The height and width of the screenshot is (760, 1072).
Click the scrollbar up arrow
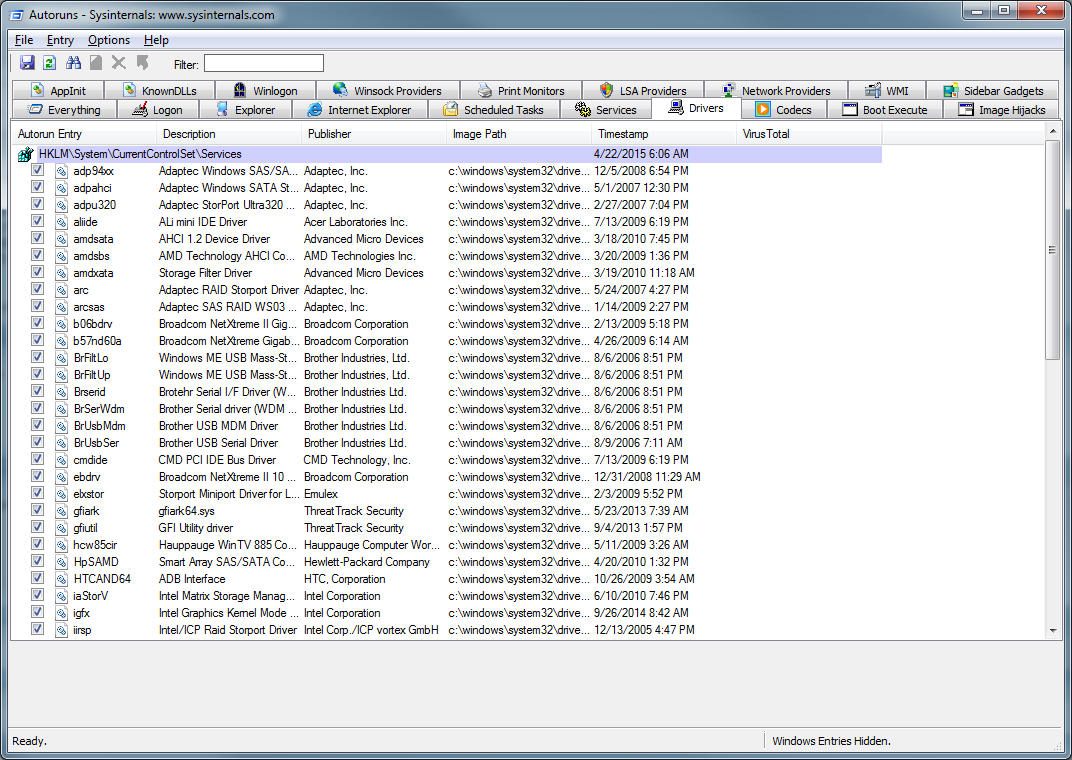(1052, 131)
